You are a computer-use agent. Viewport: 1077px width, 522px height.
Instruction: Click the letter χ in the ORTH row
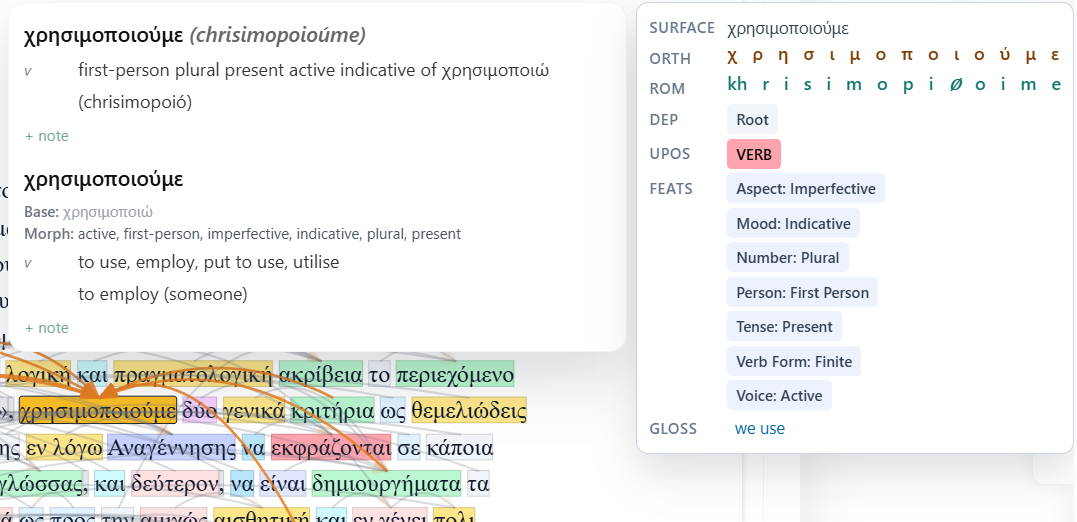pos(732,55)
